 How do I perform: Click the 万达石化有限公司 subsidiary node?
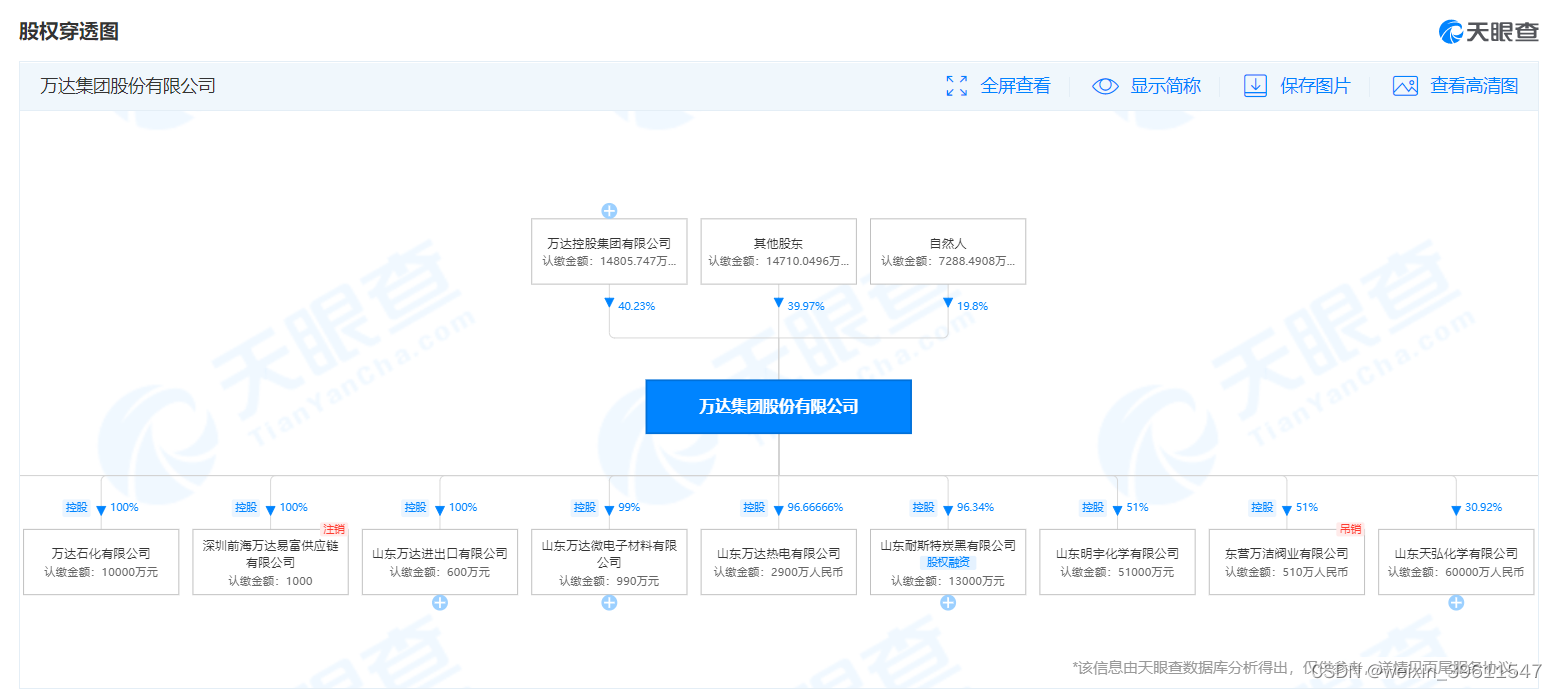pos(100,561)
